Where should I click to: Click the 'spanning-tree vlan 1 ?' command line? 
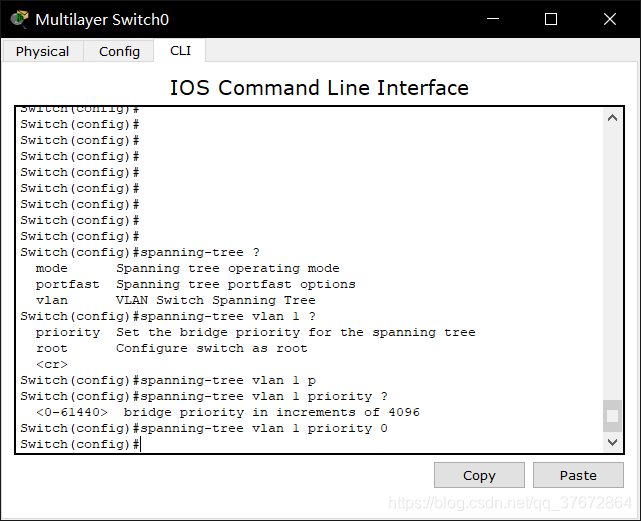click(x=168, y=316)
